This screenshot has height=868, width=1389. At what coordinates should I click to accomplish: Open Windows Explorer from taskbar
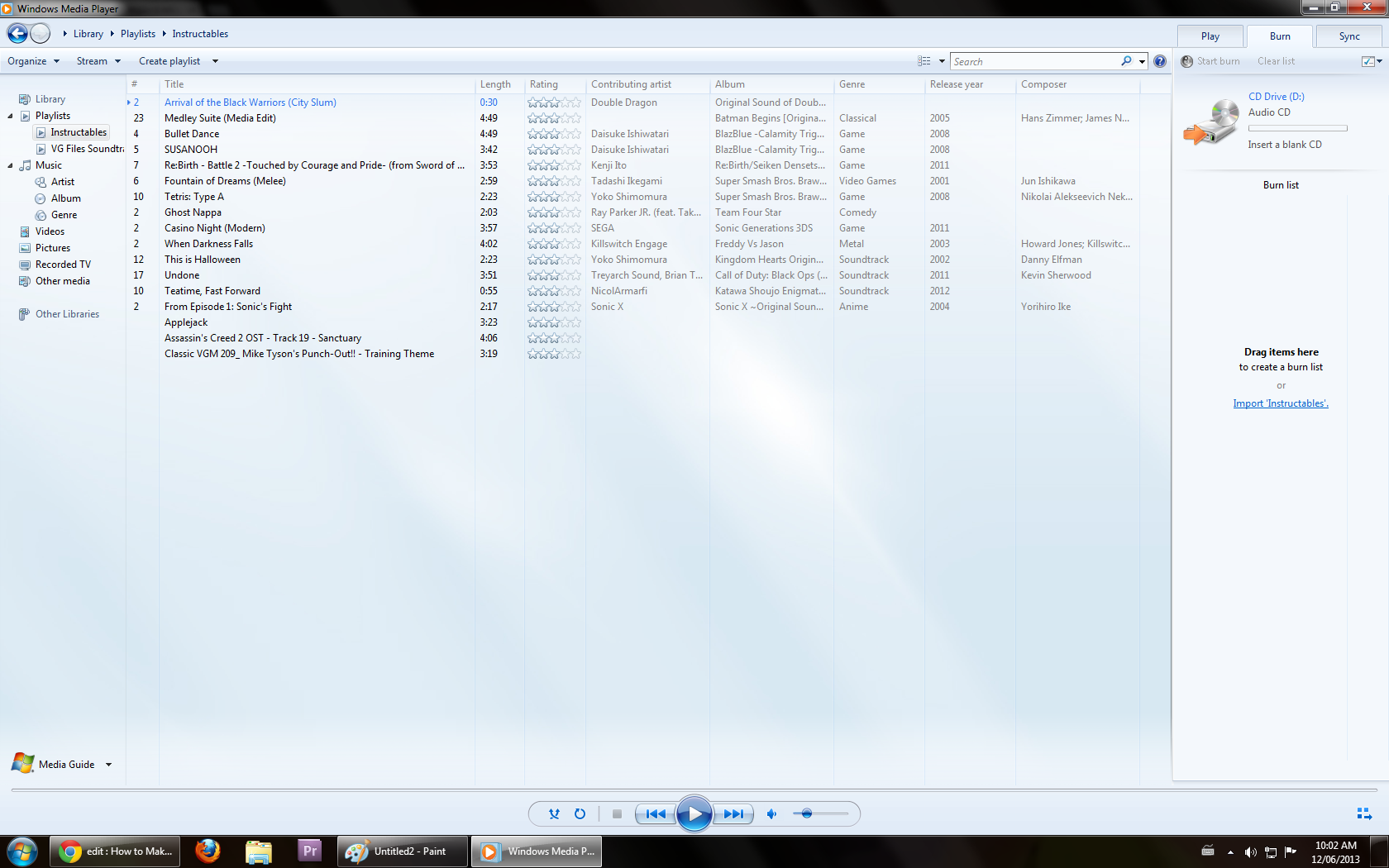(x=259, y=851)
